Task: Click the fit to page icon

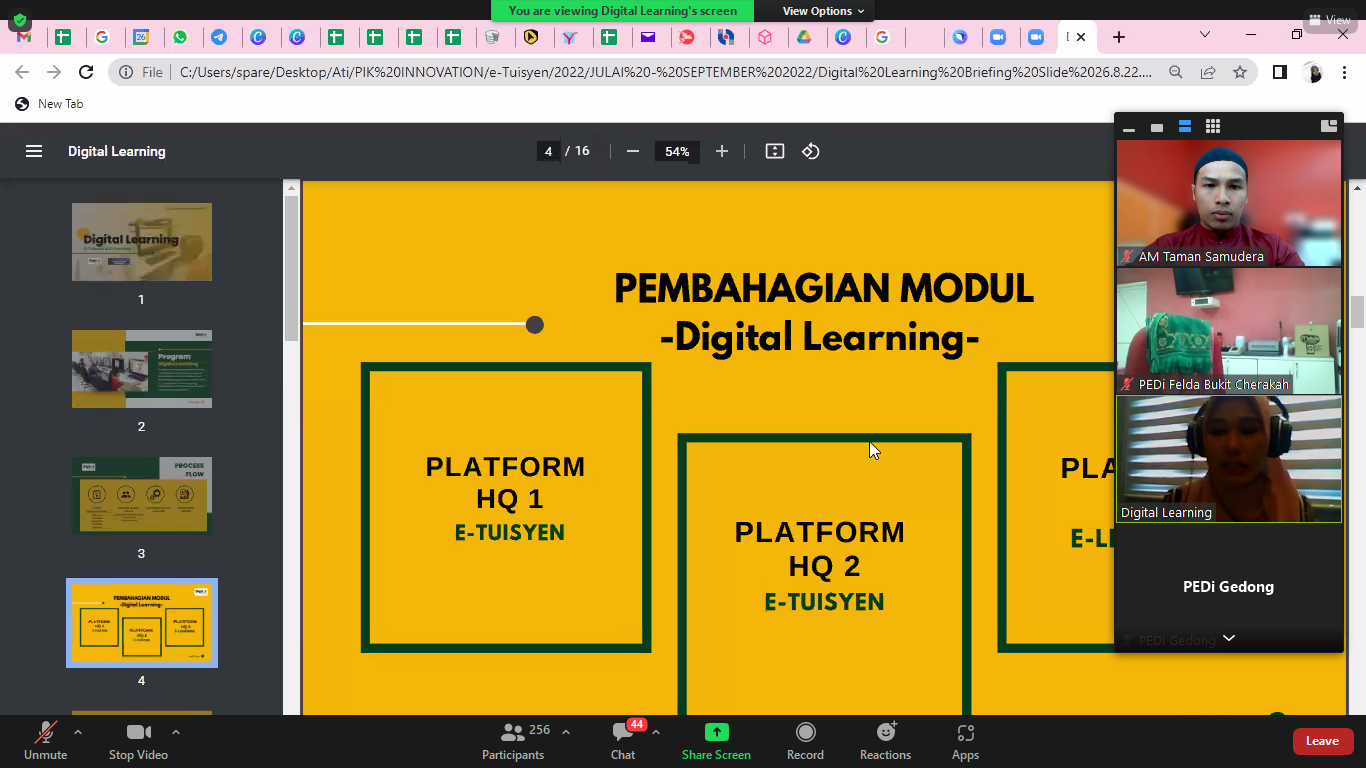Action: [774, 151]
